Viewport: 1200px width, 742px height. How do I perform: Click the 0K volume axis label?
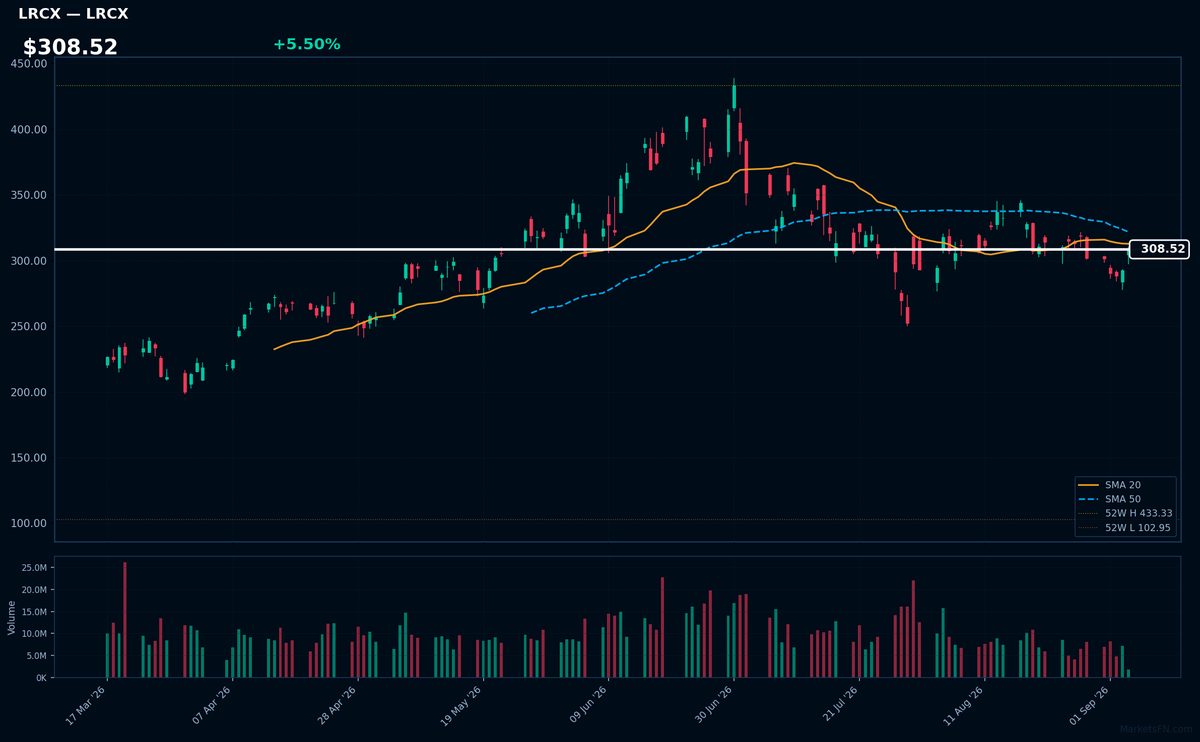pos(41,678)
